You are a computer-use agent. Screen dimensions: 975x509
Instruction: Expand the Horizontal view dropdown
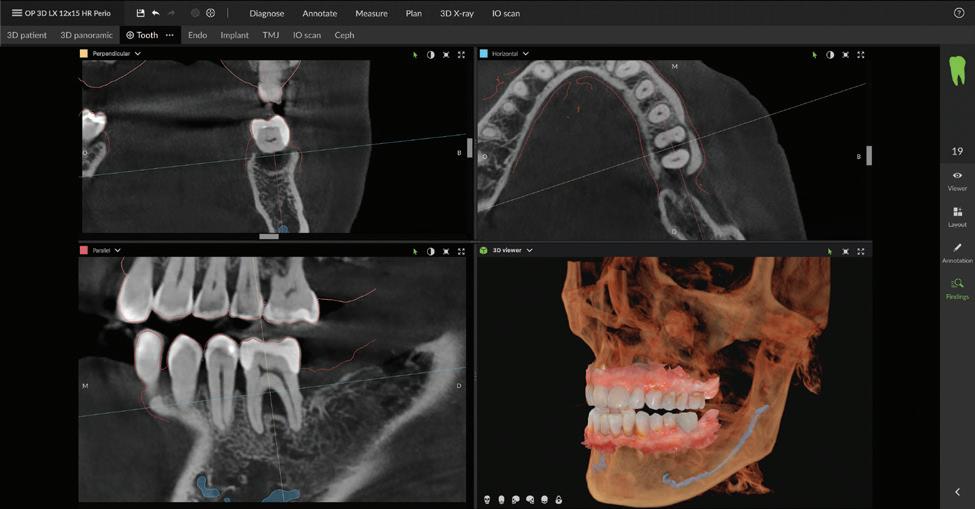coord(525,53)
